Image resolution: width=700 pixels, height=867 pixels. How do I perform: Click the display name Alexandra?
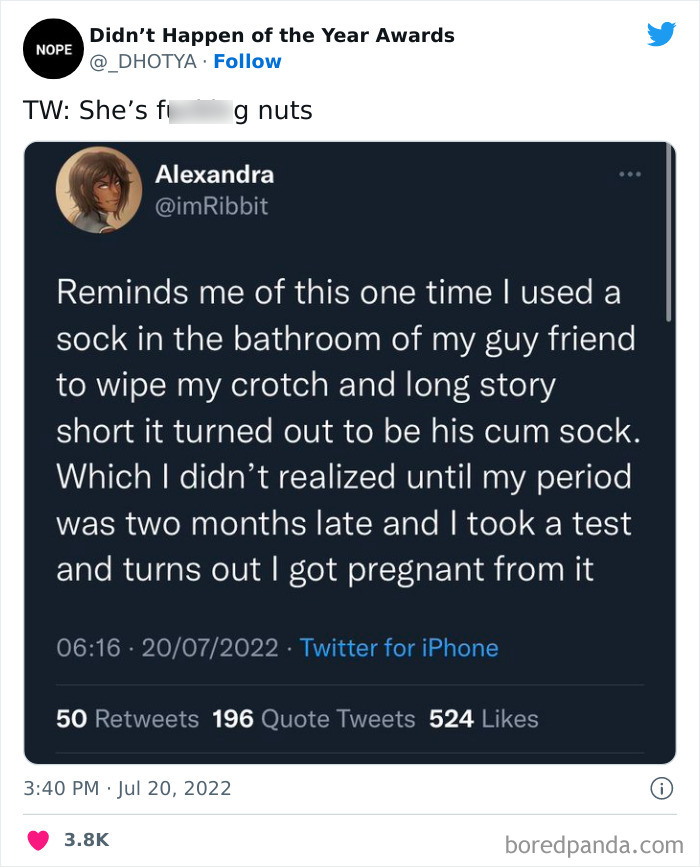[214, 174]
